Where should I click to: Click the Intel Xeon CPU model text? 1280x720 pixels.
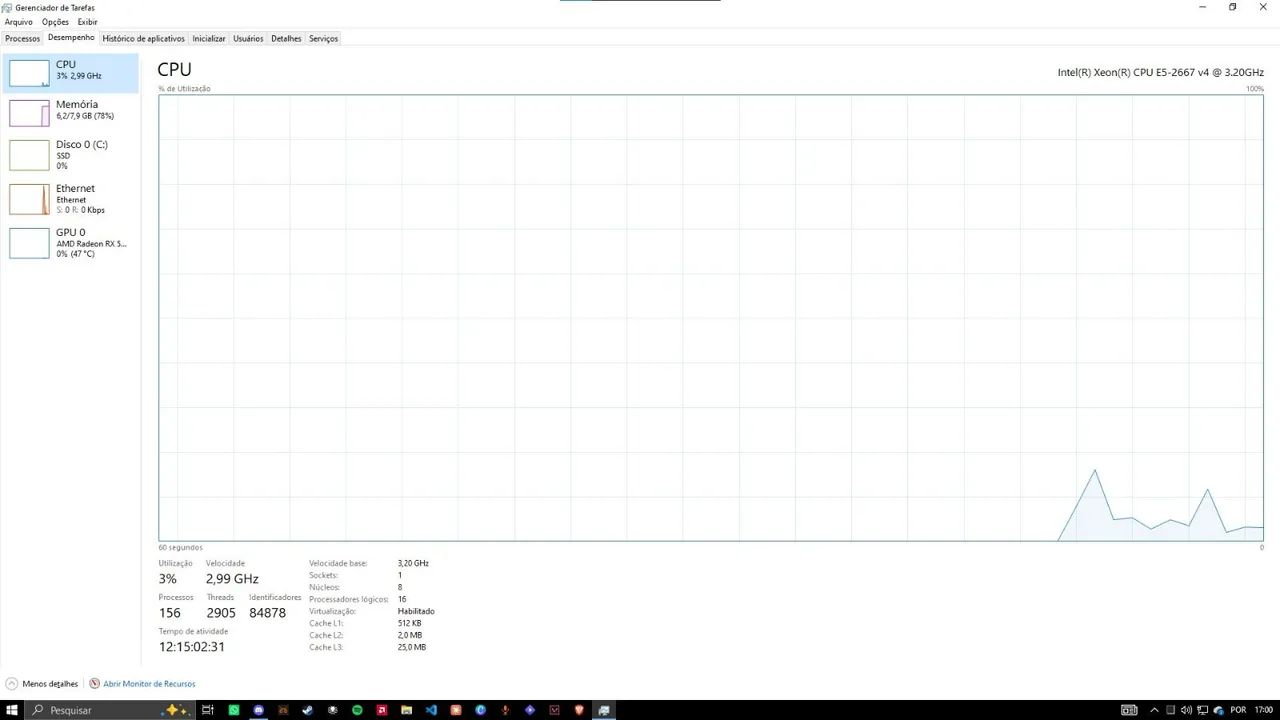1161,72
